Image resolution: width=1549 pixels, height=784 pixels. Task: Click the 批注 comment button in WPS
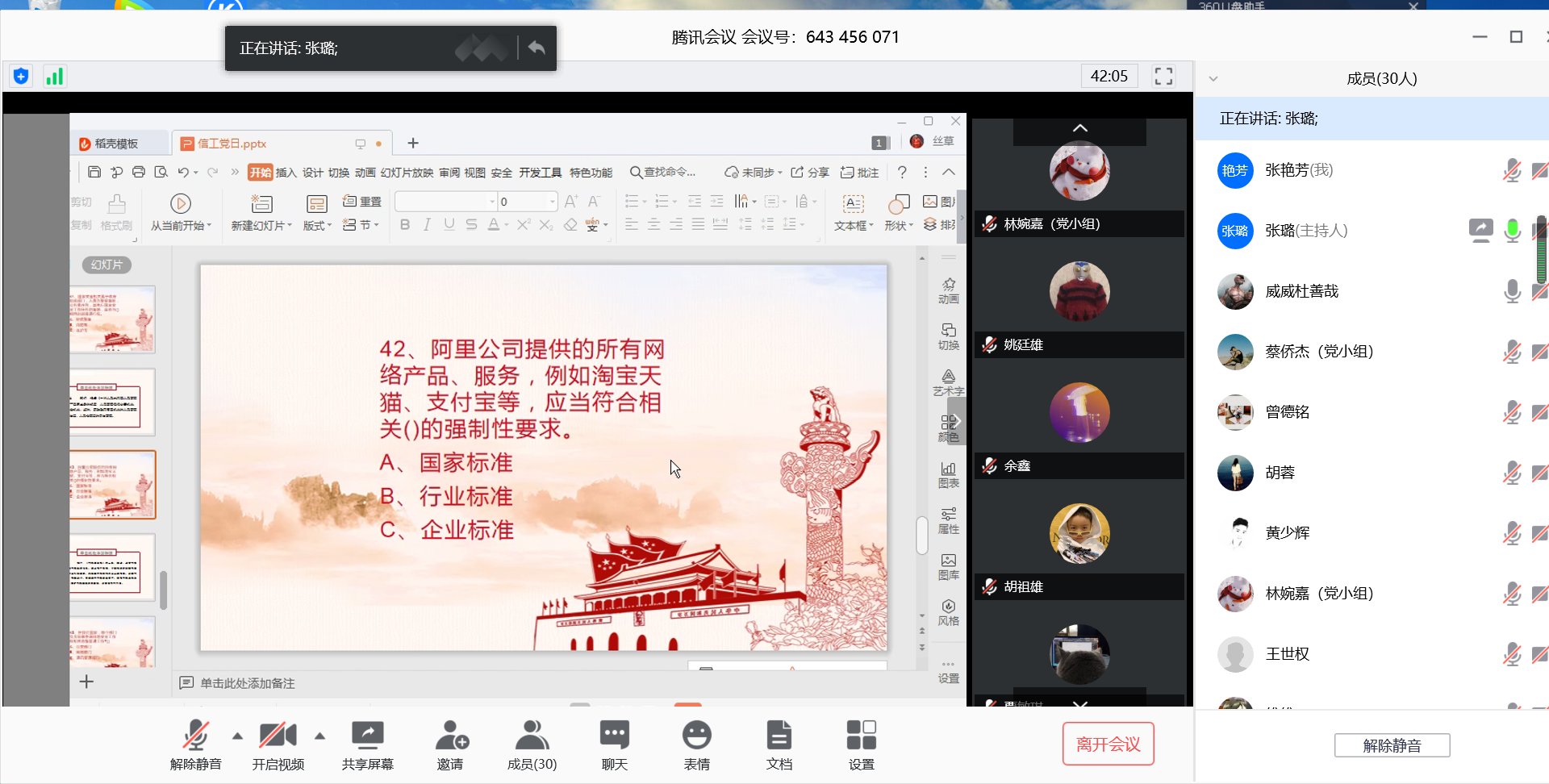pos(860,173)
